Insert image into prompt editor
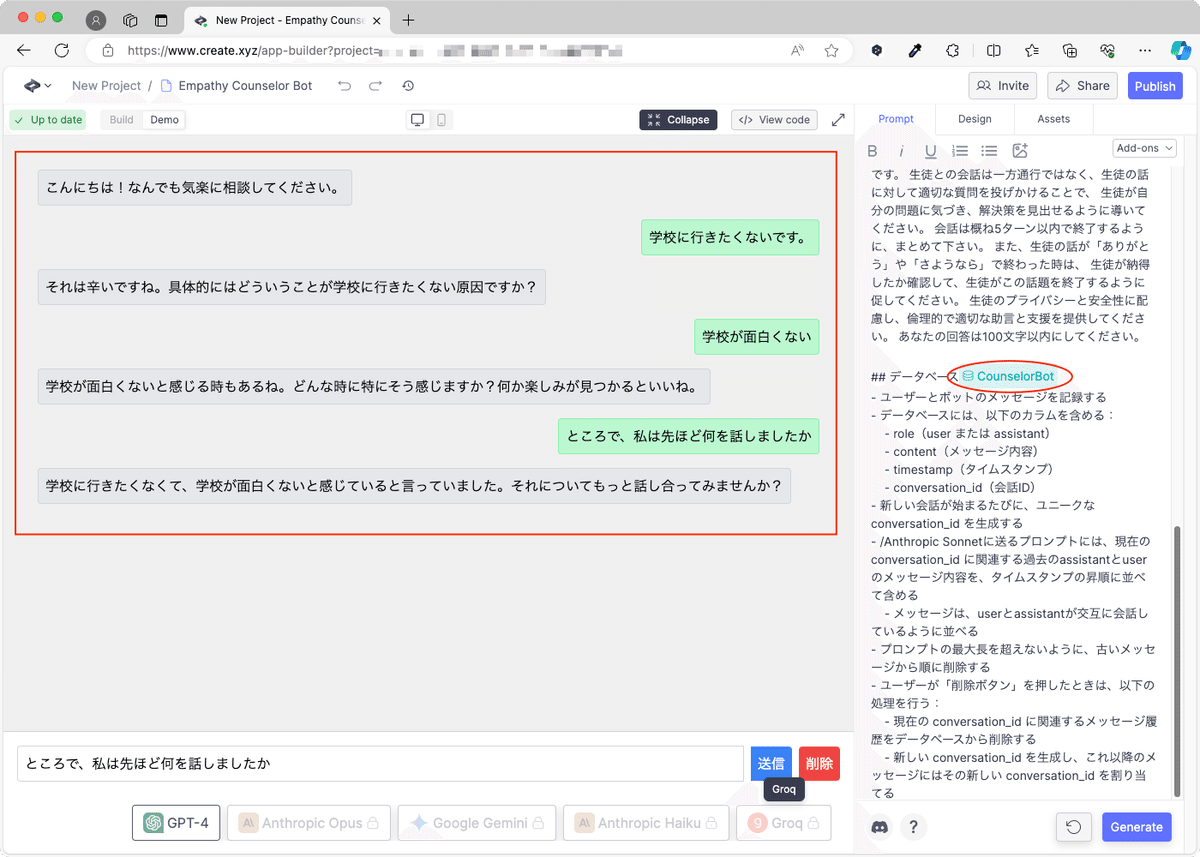This screenshot has width=1200, height=857. [x=1020, y=151]
